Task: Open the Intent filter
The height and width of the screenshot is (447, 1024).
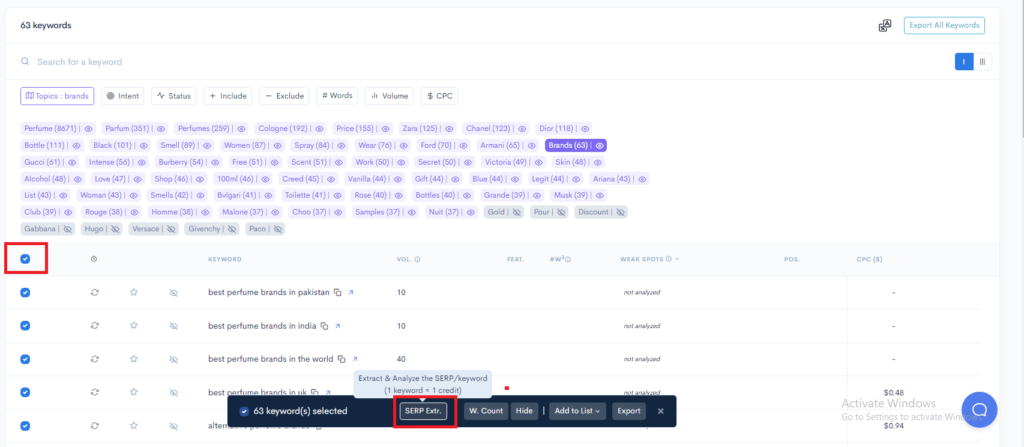Action: (123, 96)
